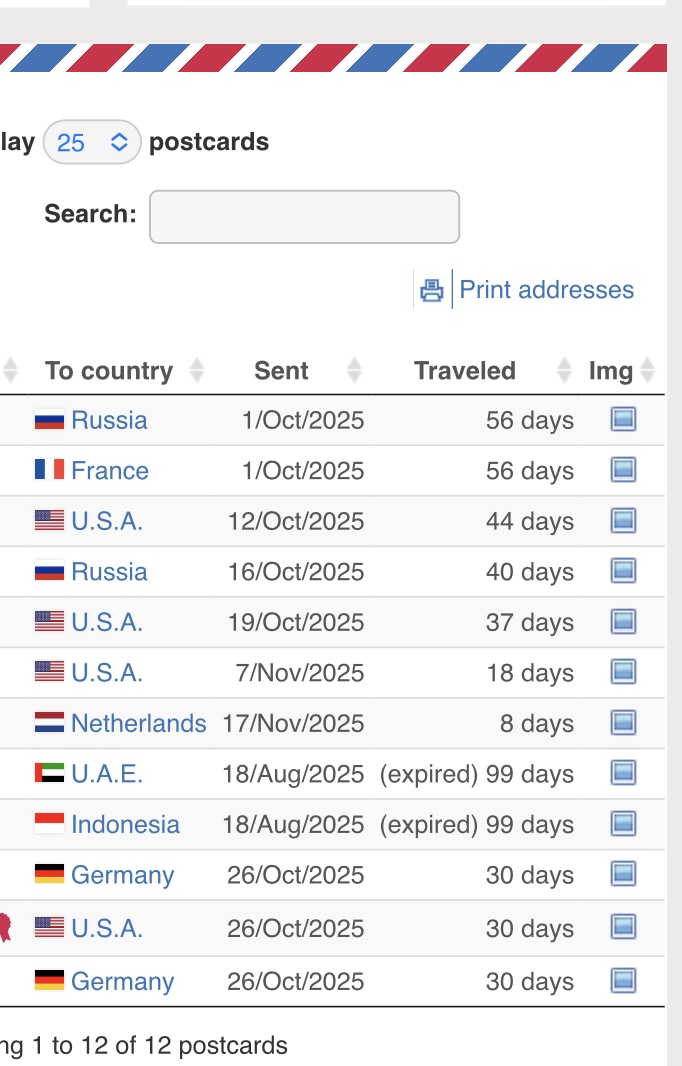The image size is (682, 1066).
Task: Click image icon in Indonesia row
Action: (623, 824)
